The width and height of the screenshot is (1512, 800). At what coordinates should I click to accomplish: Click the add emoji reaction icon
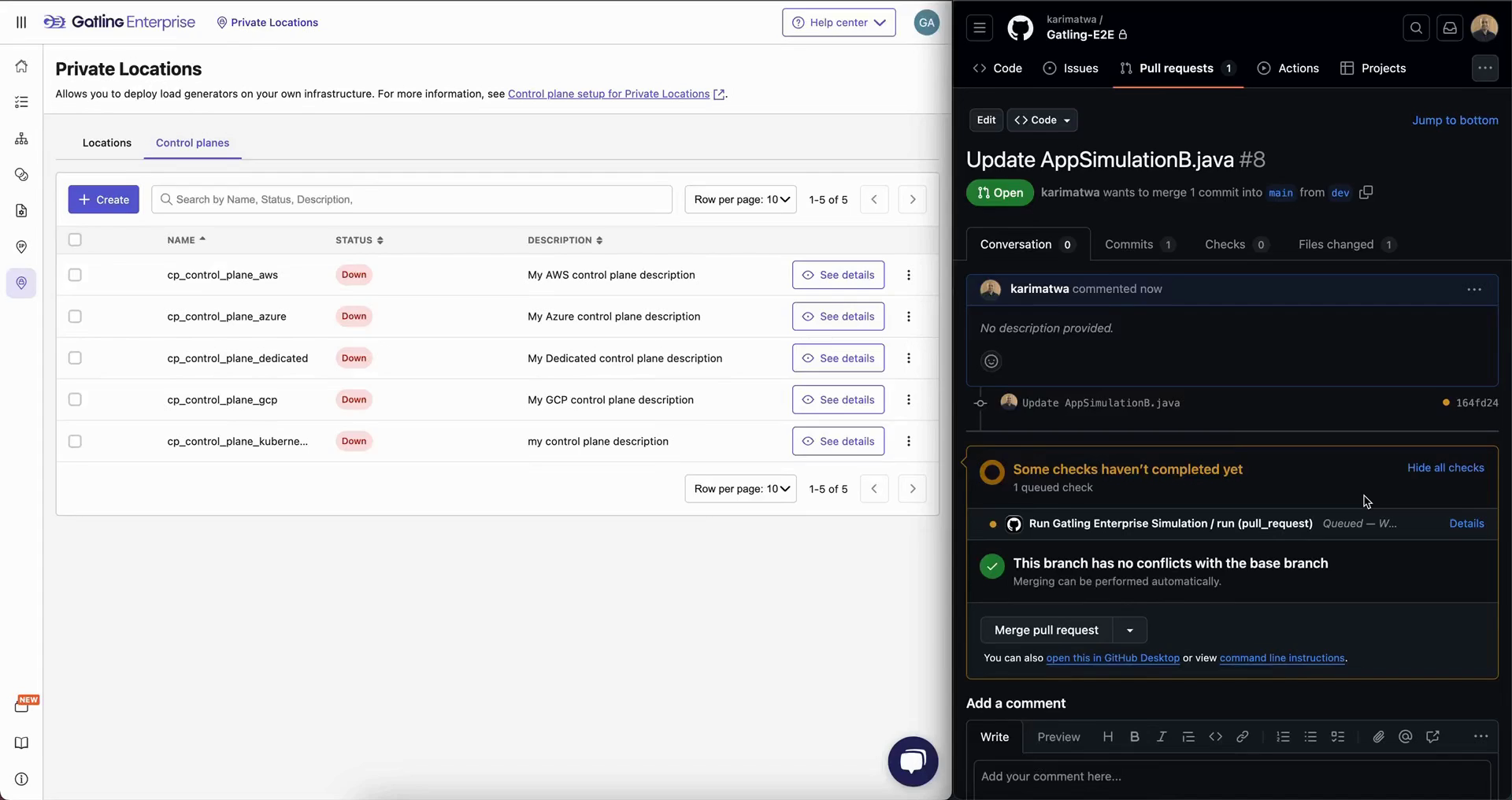pos(991,361)
